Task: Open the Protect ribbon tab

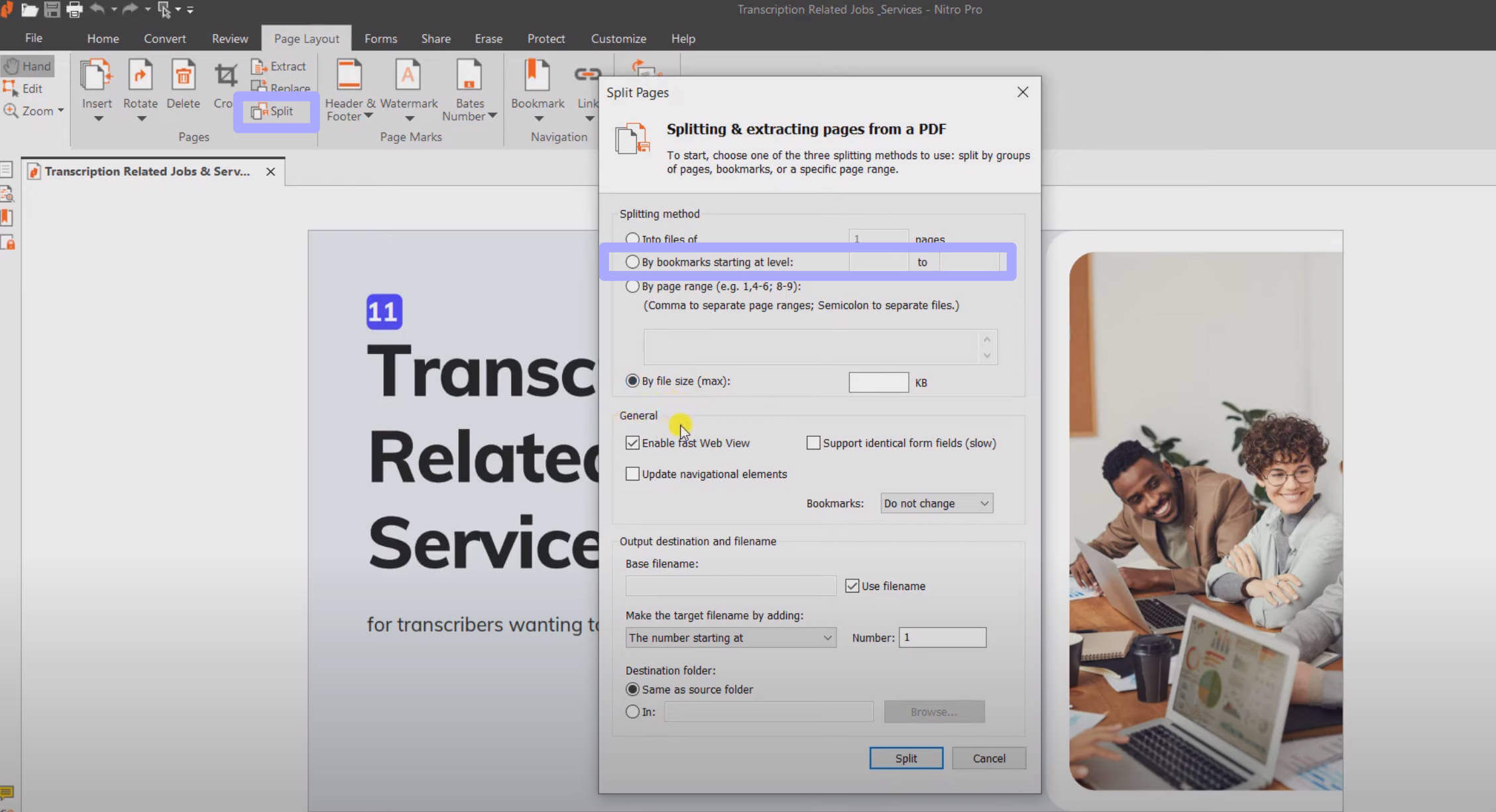Action: coord(546,38)
